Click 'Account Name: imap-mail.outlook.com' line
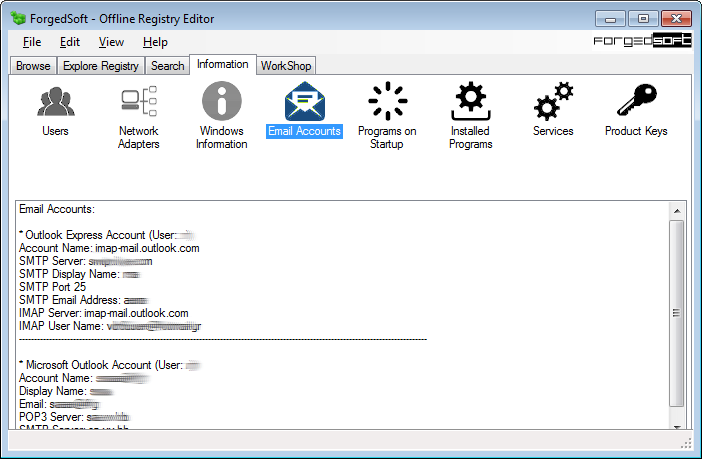This screenshot has width=702, height=459. pyautogui.click(x=109, y=248)
